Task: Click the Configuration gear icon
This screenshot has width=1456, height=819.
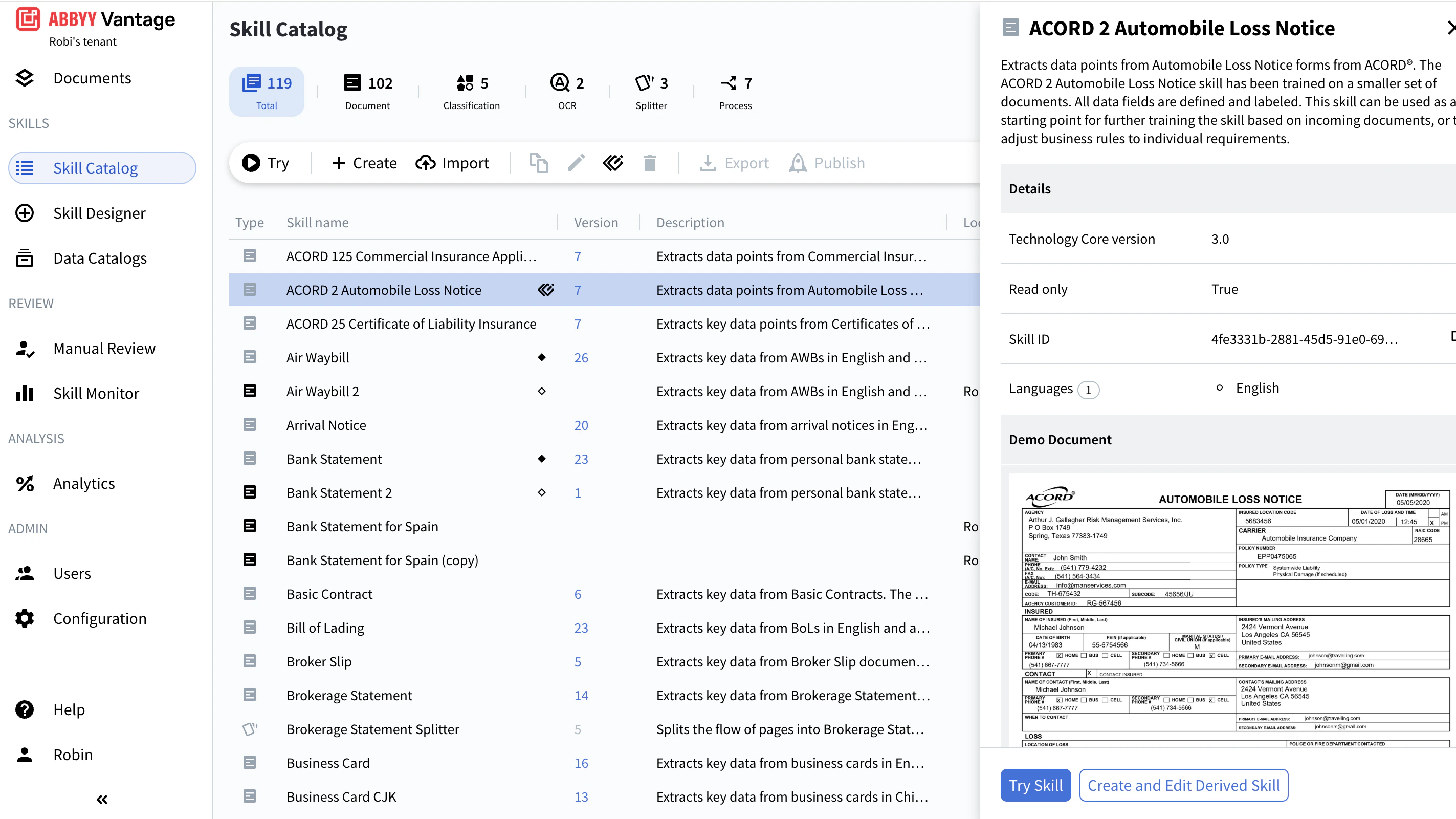Action: pyautogui.click(x=25, y=618)
